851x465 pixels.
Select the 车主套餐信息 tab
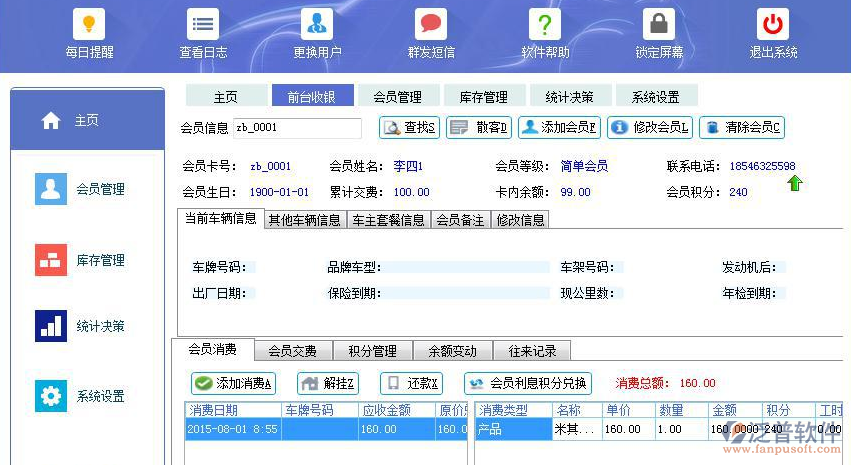[x=389, y=220]
